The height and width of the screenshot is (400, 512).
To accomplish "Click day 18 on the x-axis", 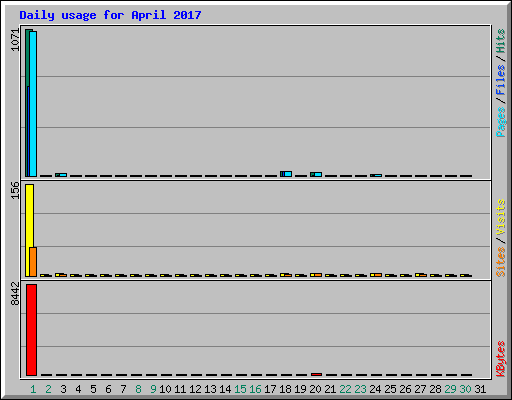I will (x=285, y=389).
